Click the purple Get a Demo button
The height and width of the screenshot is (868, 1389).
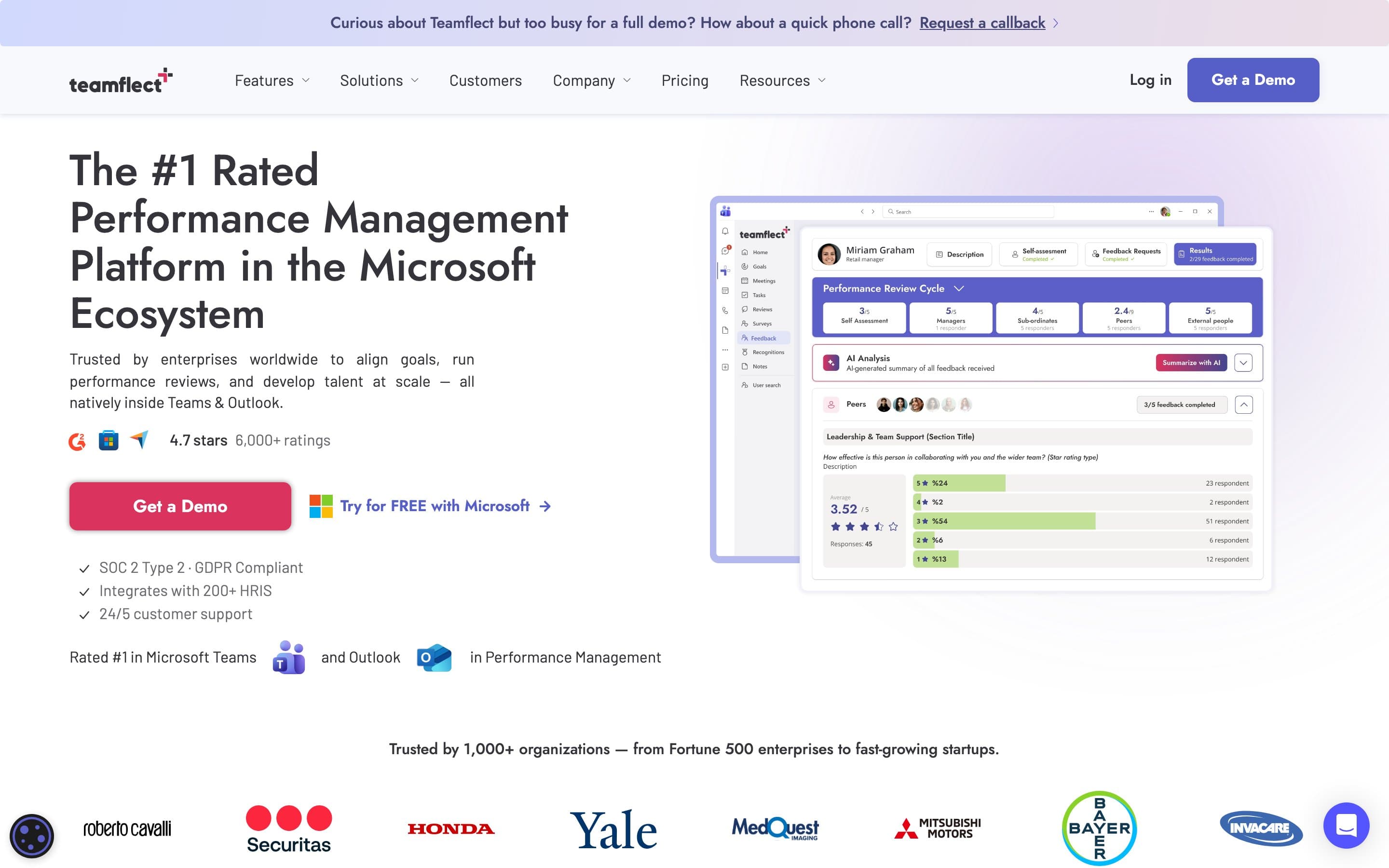pyautogui.click(x=1253, y=80)
